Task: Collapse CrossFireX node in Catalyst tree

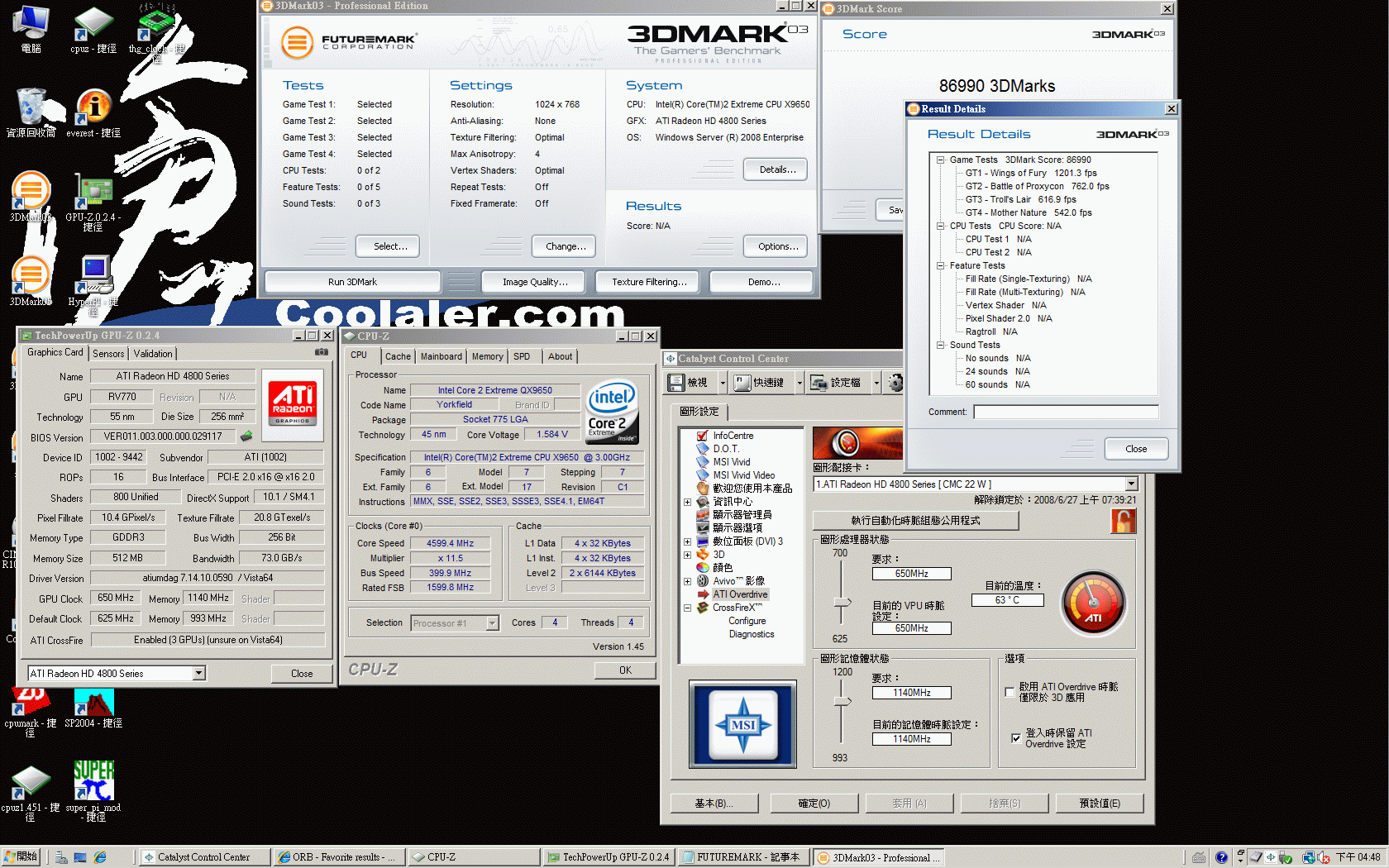Action: [x=687, y=608]
